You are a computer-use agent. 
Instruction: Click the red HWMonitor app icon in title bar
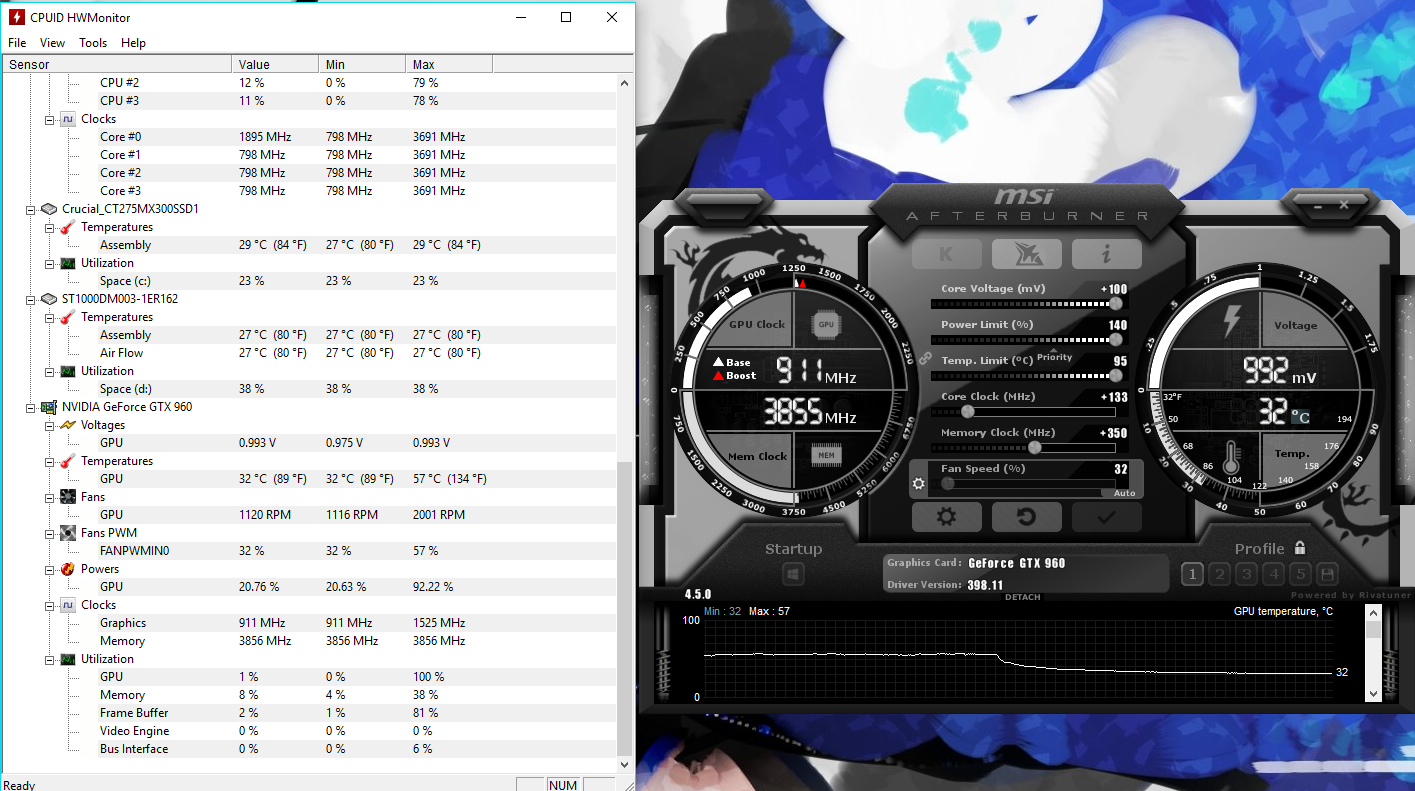(x=16, y=17)
